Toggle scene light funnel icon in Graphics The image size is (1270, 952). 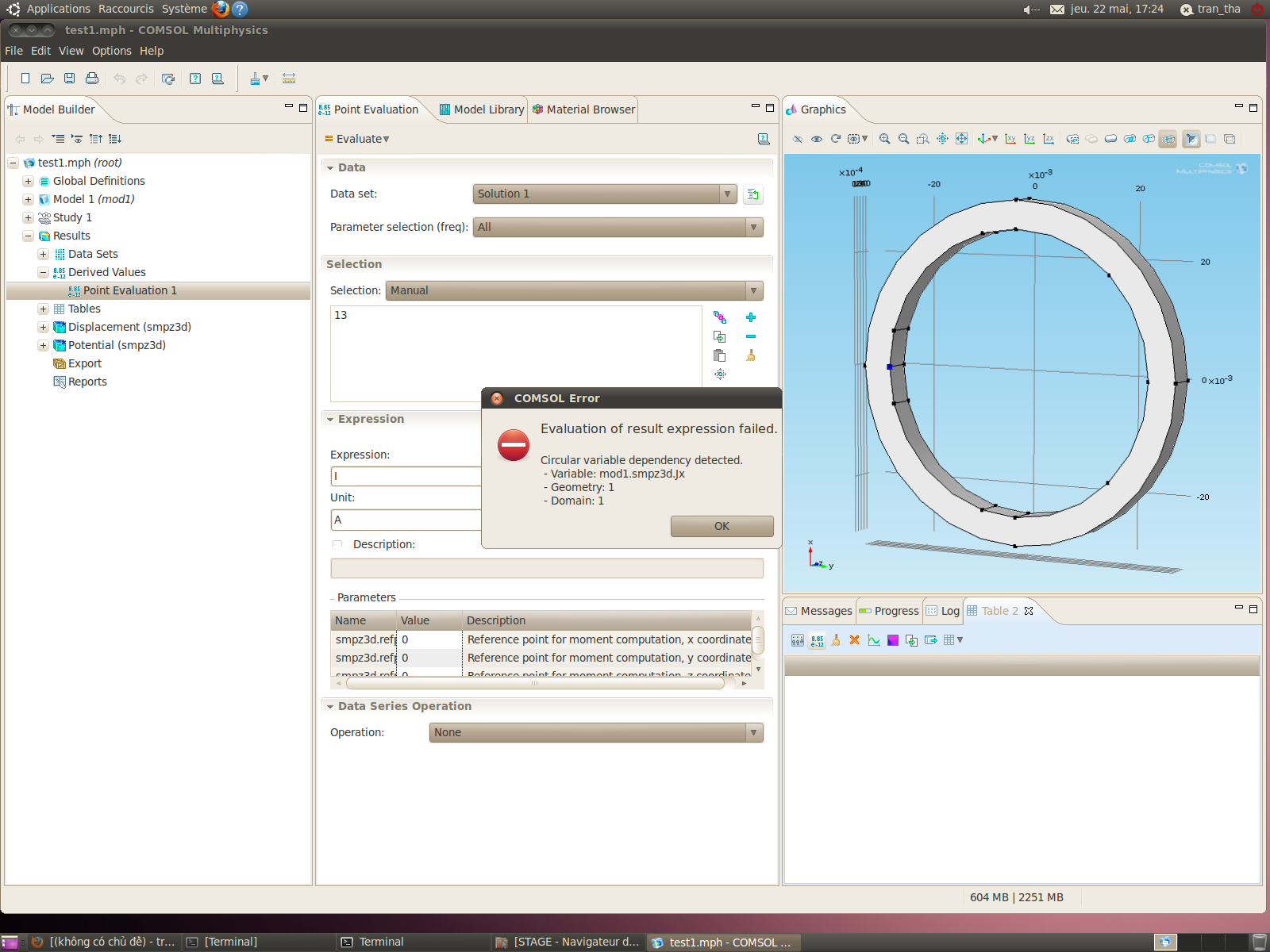click(x=1191, y=139)
